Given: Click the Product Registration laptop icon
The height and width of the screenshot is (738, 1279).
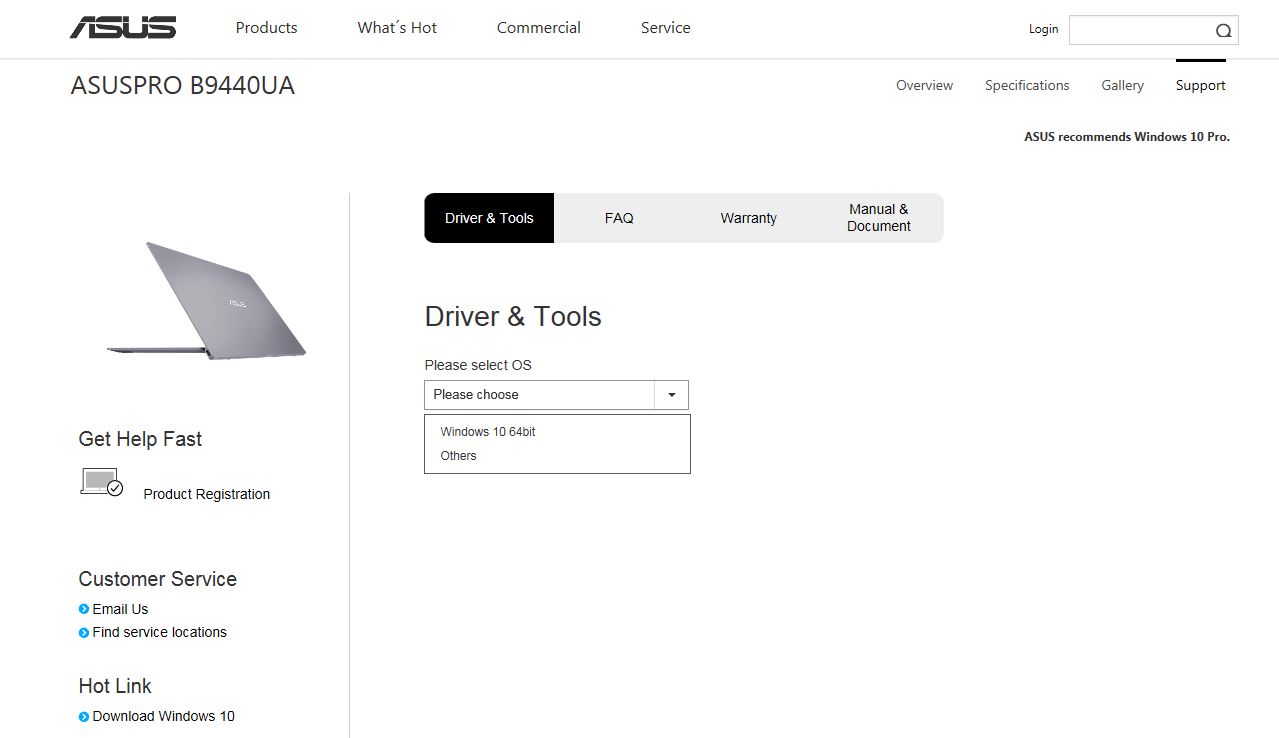Looking at the screenshot, I should [101, 483].
